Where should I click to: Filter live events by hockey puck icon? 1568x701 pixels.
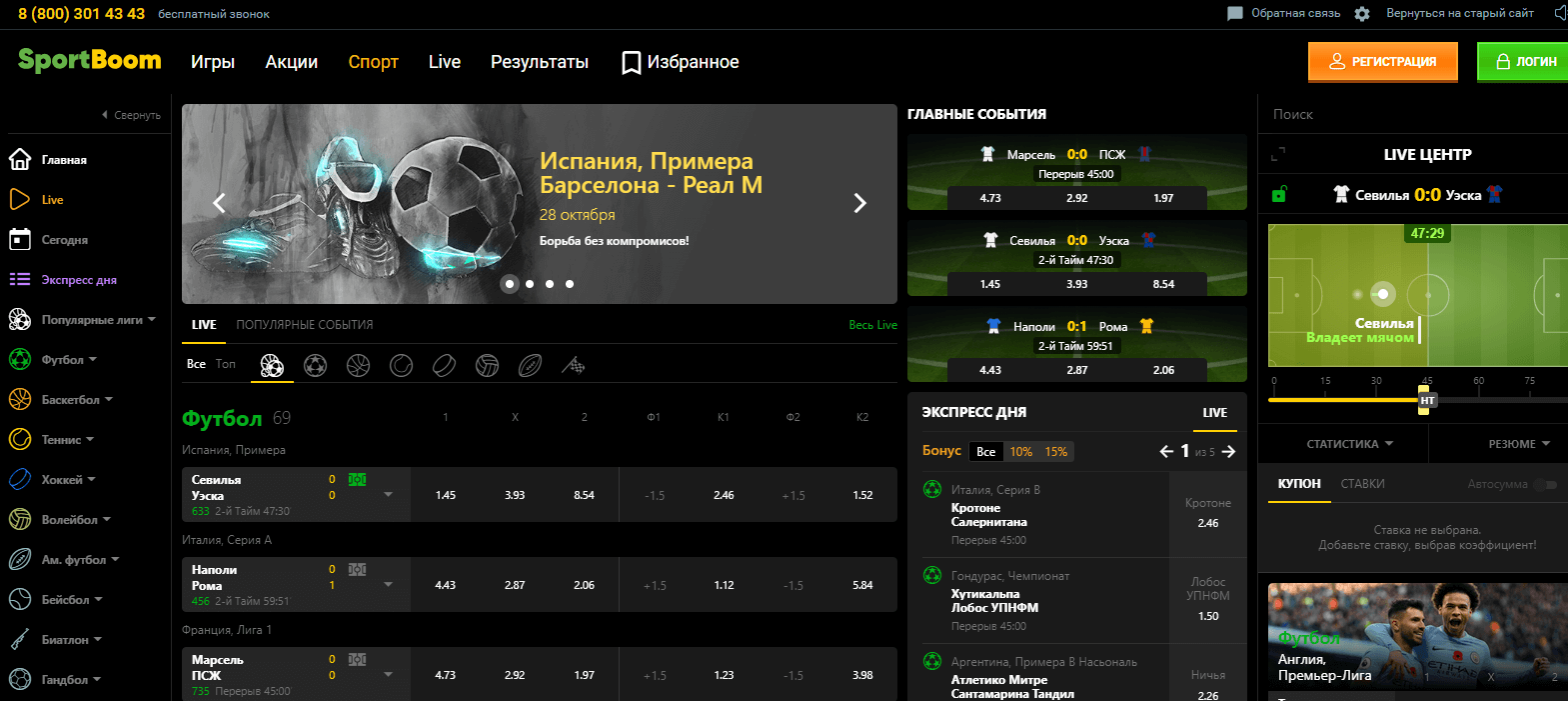(444, 366)
